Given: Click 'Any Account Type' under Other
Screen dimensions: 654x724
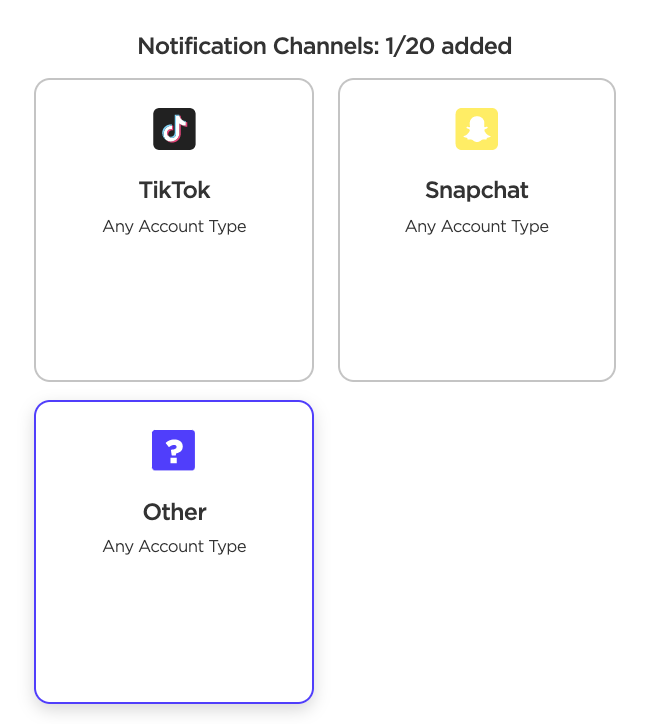Looking at the screenshot, I should (x=174, y=546).
